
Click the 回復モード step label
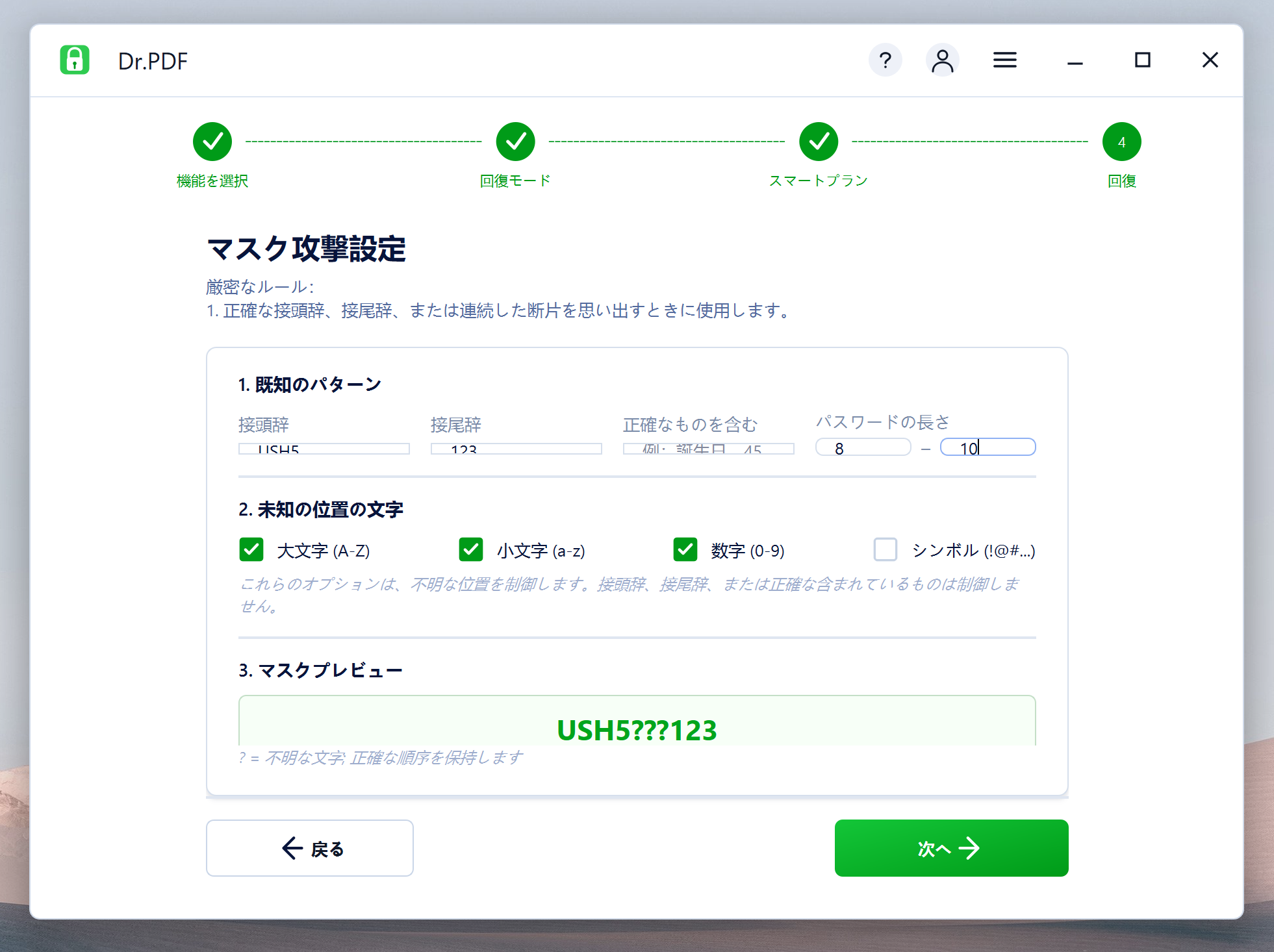515,181
